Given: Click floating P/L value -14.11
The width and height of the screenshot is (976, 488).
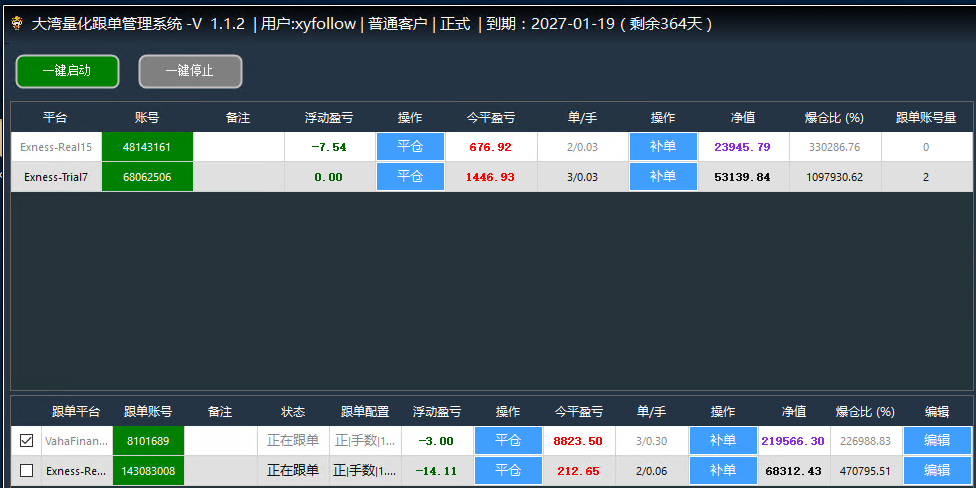Looking at the screenshot, I should (x=436, y=471).
